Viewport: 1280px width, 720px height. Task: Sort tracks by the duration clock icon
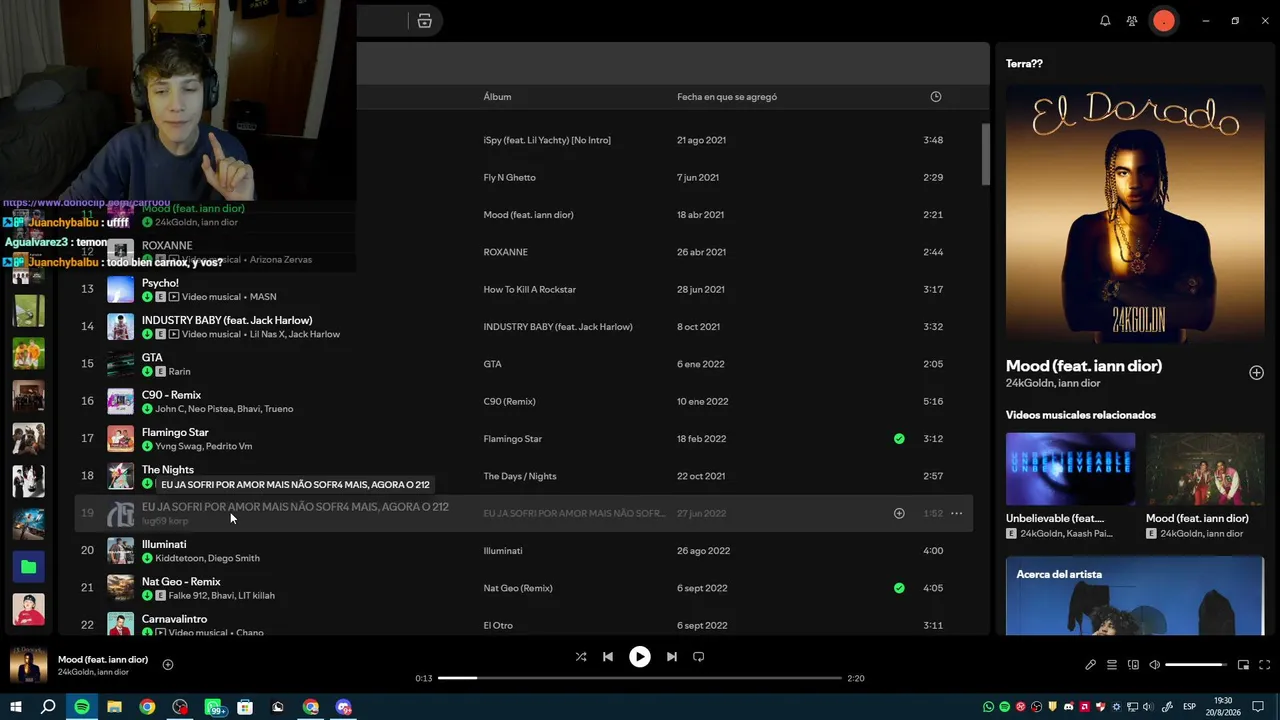[x=936, y=97]
